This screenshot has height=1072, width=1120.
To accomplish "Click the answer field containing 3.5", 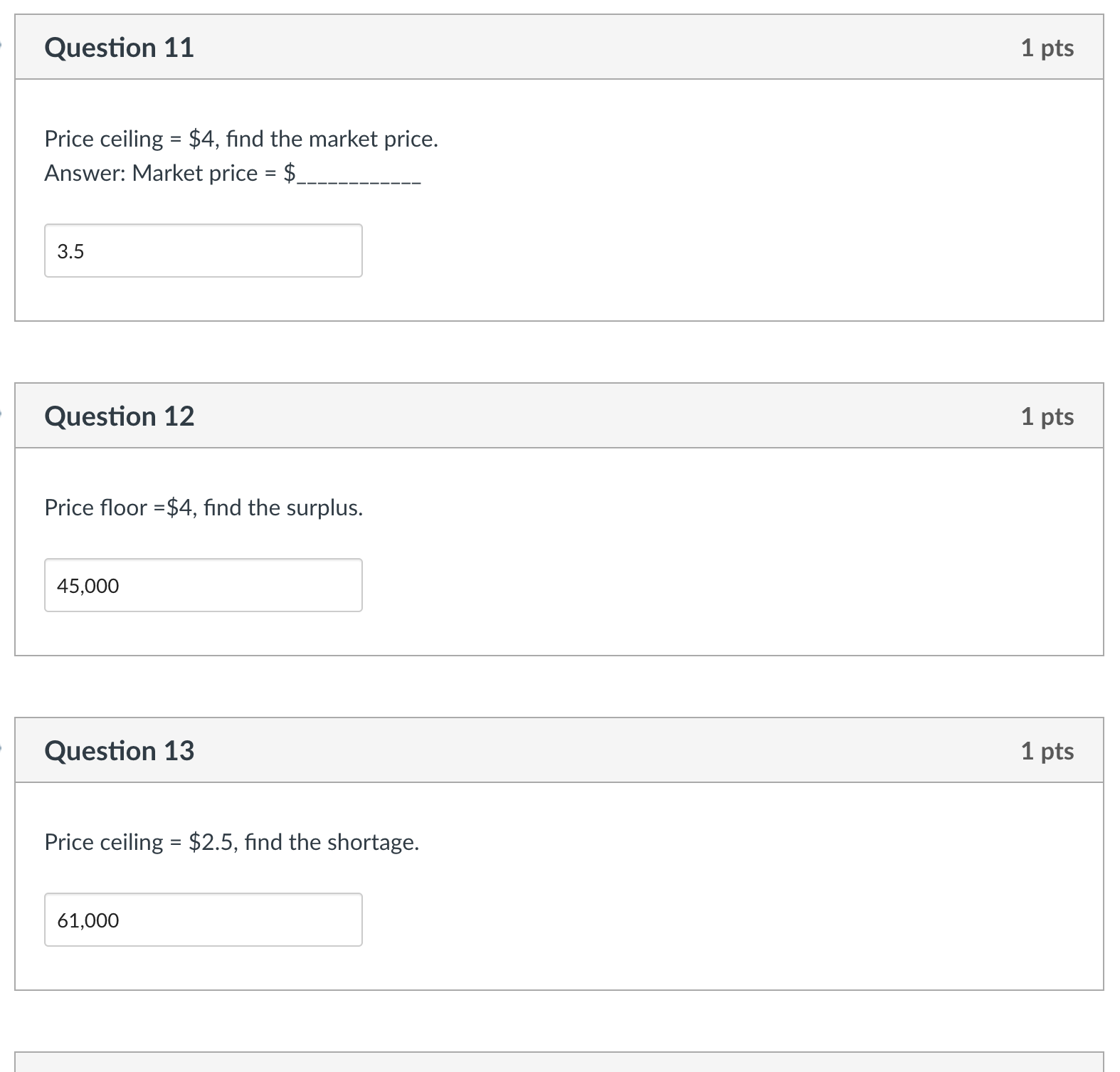I will pyautogui.click(x=203, y=251).
